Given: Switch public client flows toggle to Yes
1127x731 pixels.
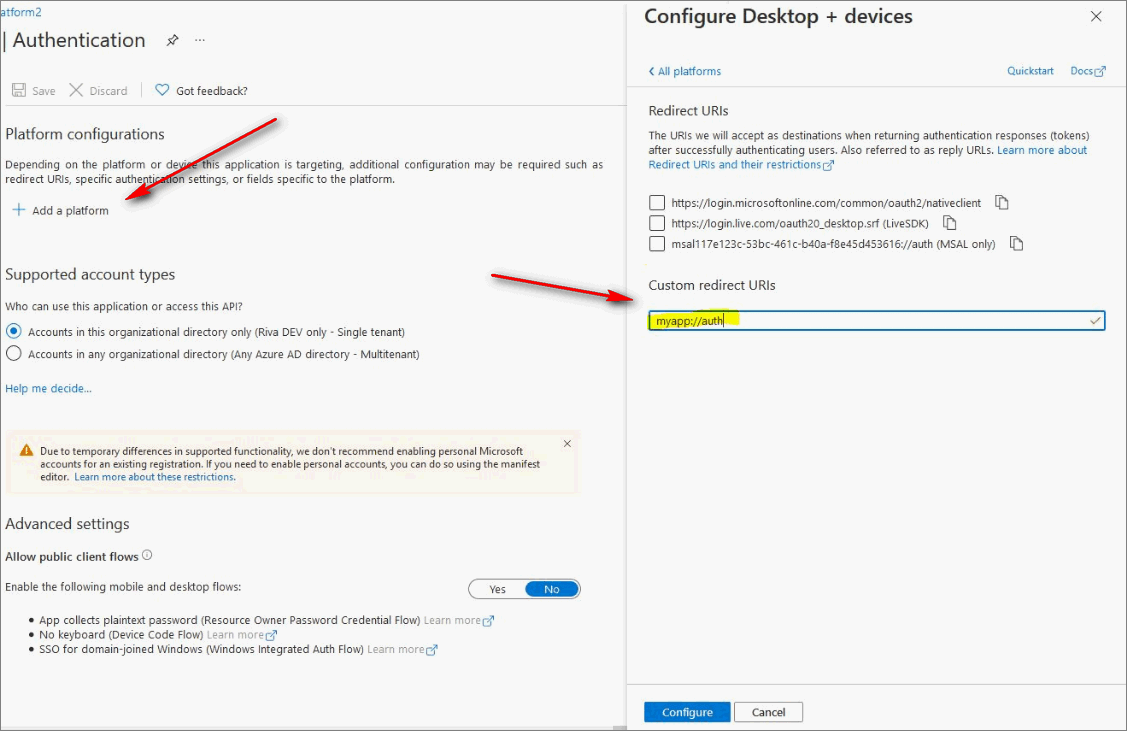Looking at the screenshot, I should tap(497, 589).
